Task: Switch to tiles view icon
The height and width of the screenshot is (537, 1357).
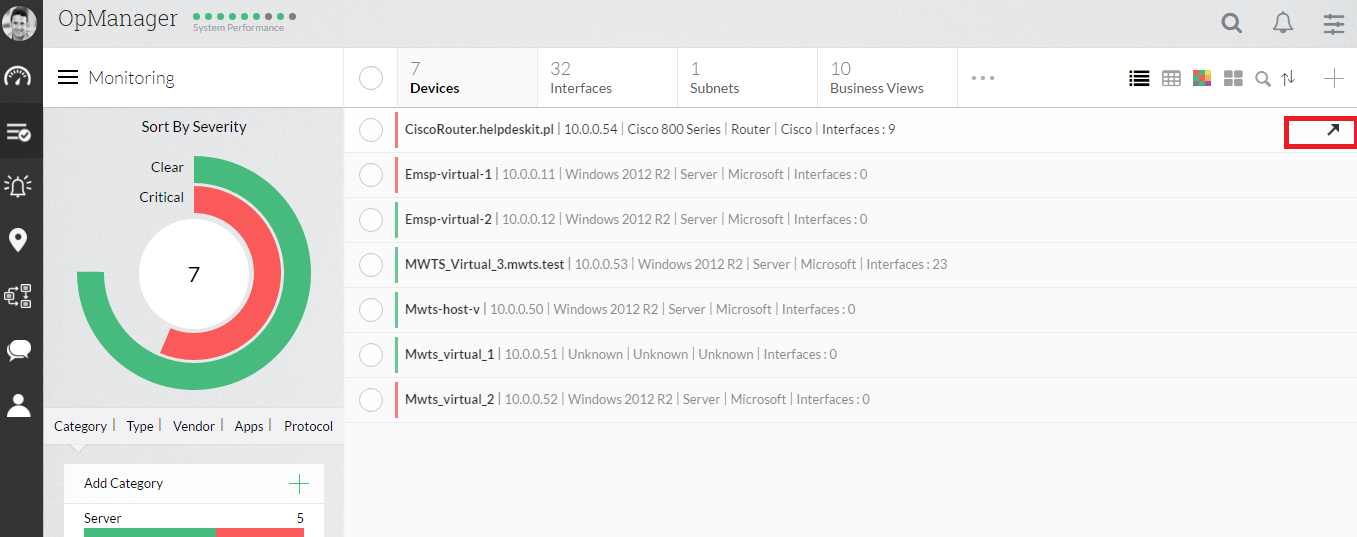Action: pos(1233,78)
